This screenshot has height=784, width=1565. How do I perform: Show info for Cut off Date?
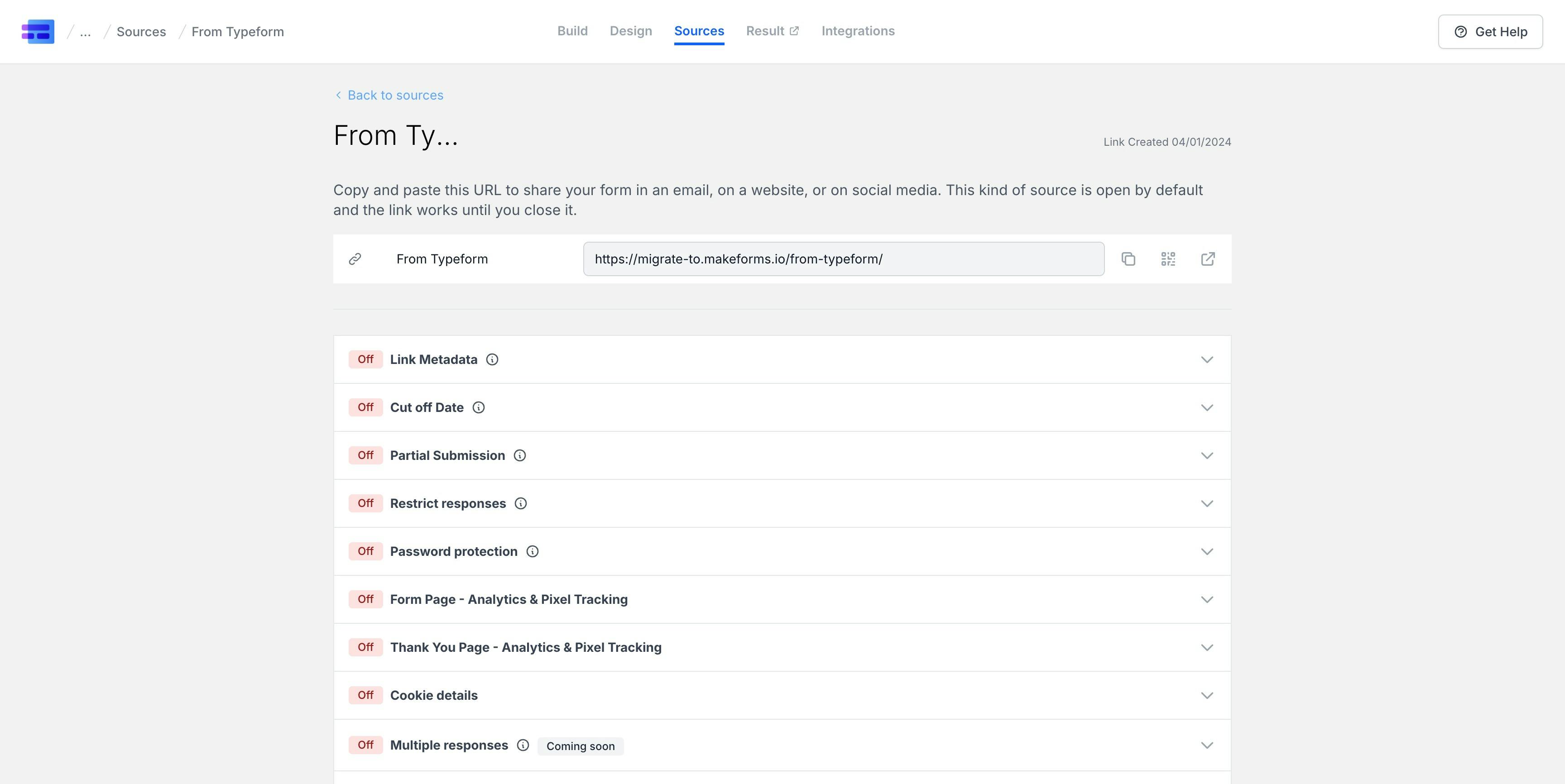point(479,407)
